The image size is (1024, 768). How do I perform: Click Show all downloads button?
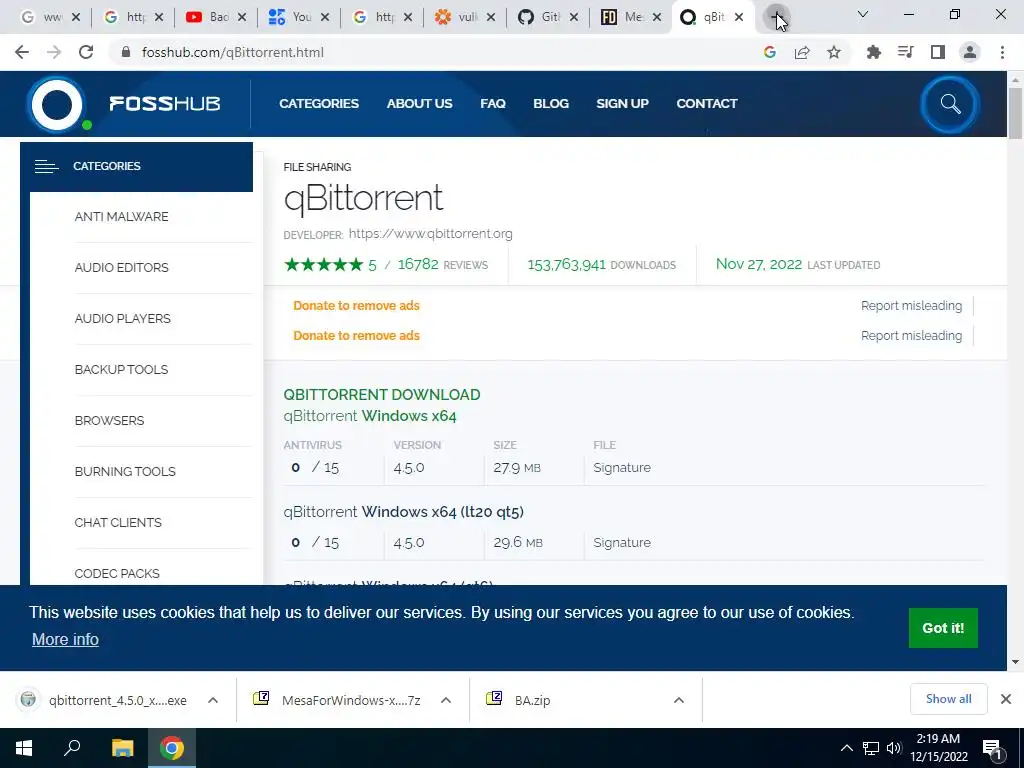coord(948,699)
